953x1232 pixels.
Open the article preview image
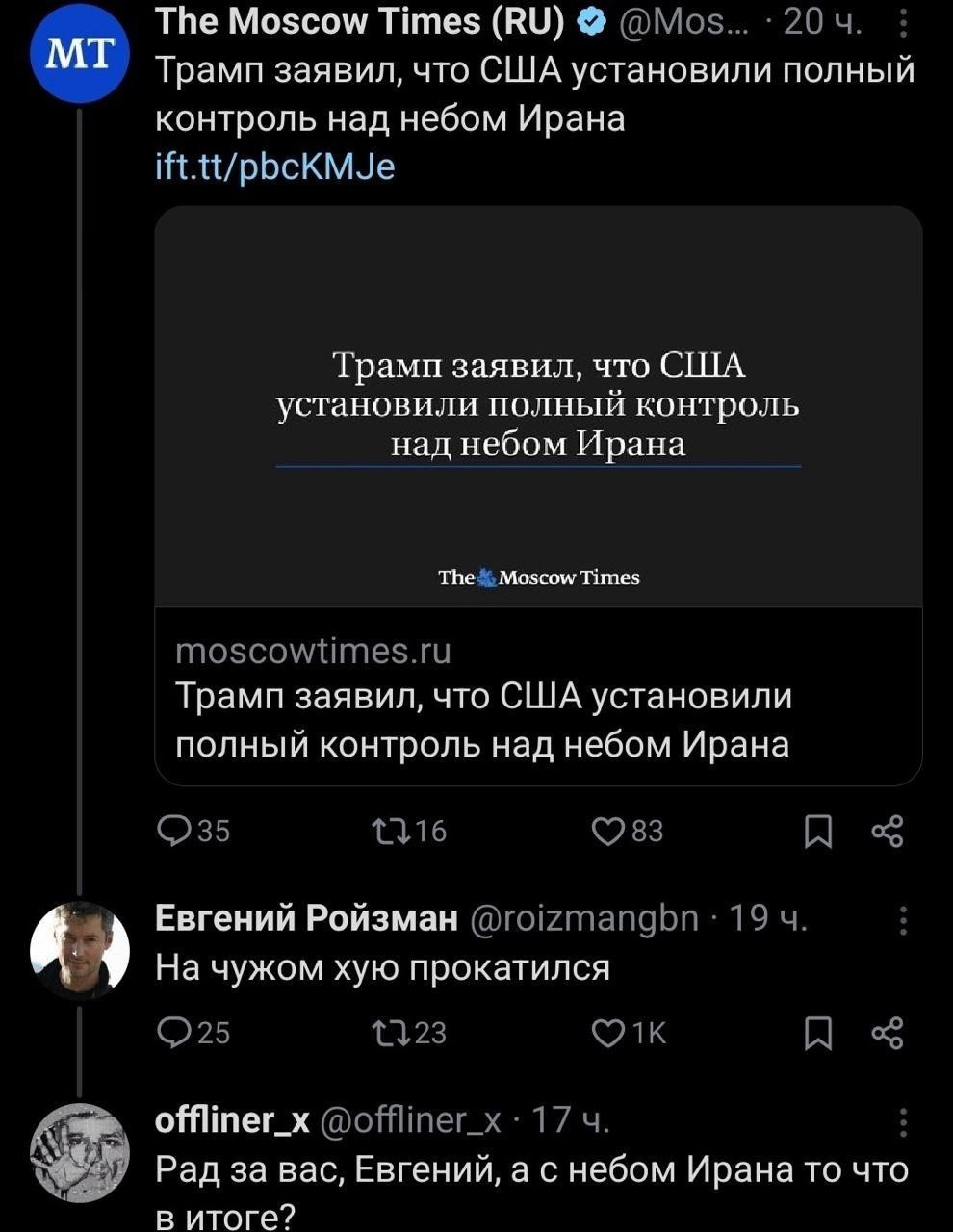click(x=538, y=406)
